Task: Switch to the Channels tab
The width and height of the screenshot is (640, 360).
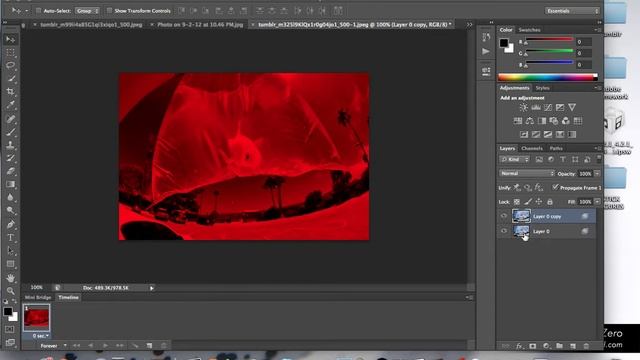Action: 532,149
